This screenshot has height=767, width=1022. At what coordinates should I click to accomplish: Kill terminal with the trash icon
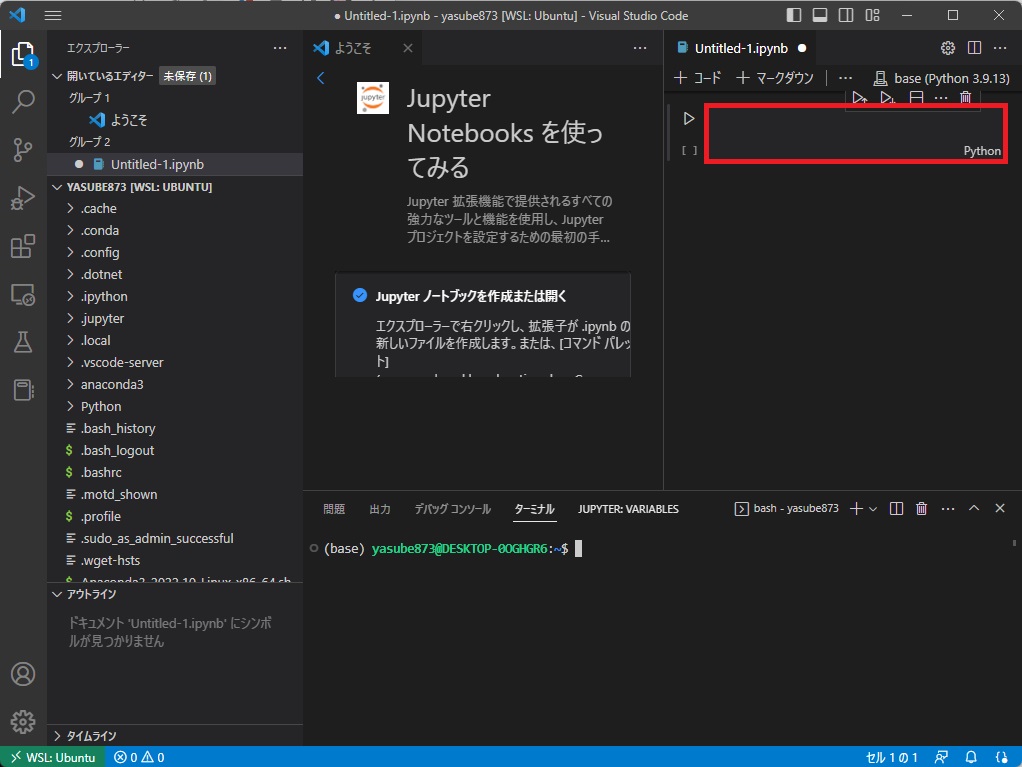click(x=922, y=508)
